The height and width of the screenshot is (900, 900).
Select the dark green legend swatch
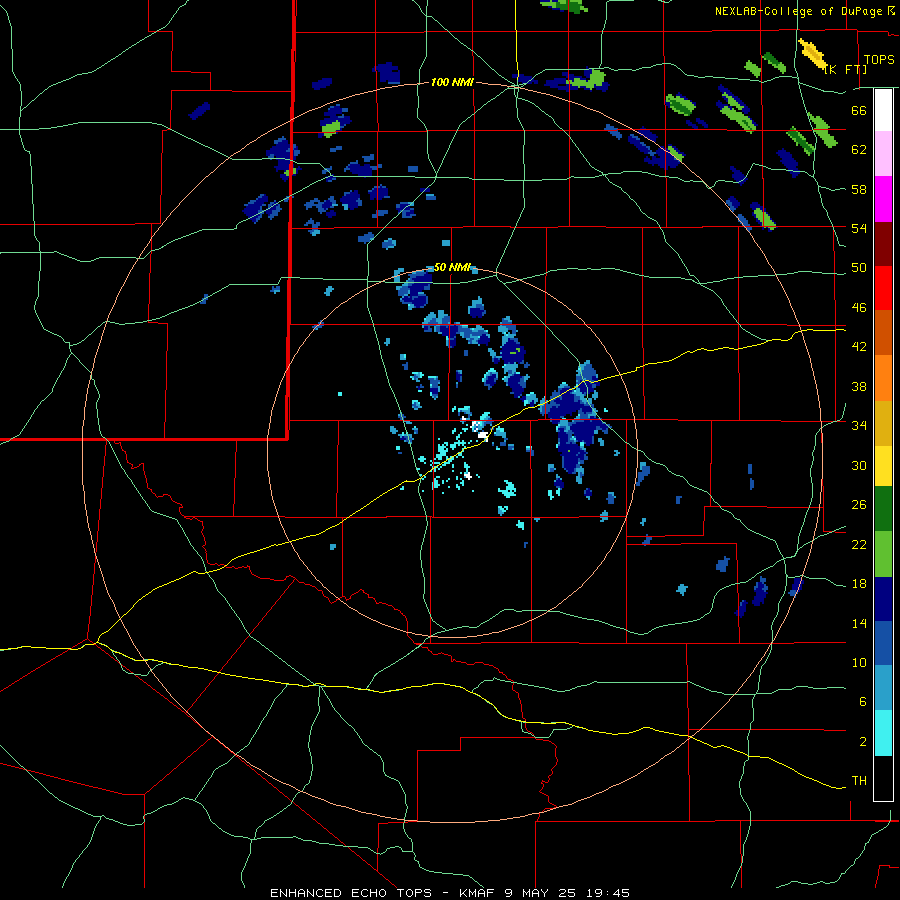pos(883,509)
